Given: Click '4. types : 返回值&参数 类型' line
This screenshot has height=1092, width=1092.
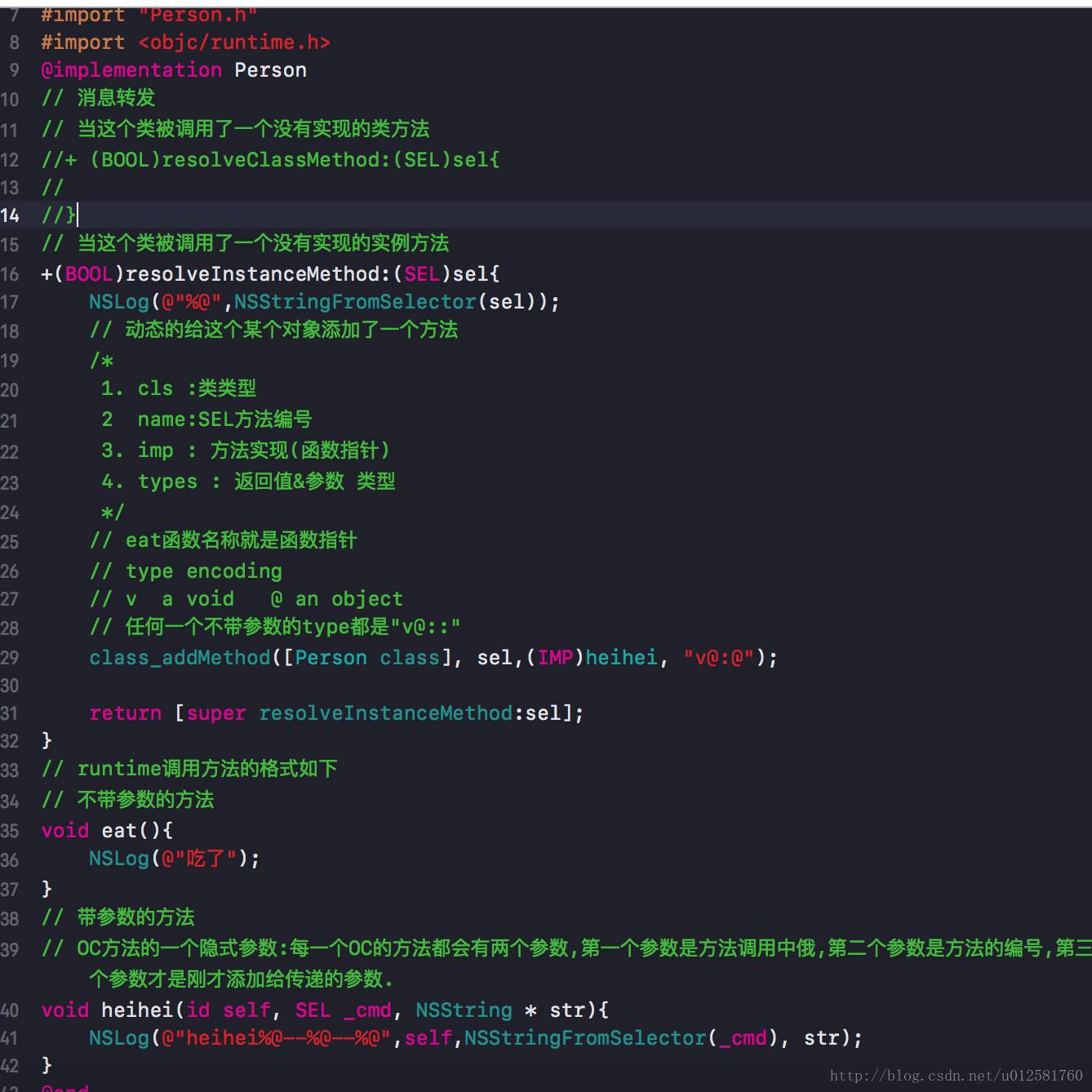Looking at the screenshot, I should coord(248,482).
